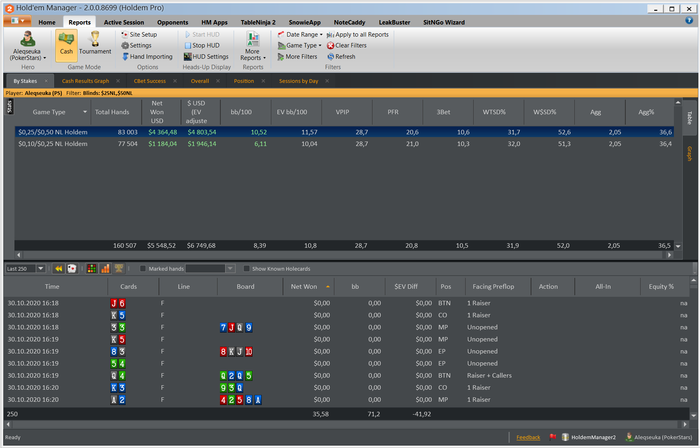Open the Marked hands dropdown list
The height and width of the screenshot is (448, 700).
point(230,269)
